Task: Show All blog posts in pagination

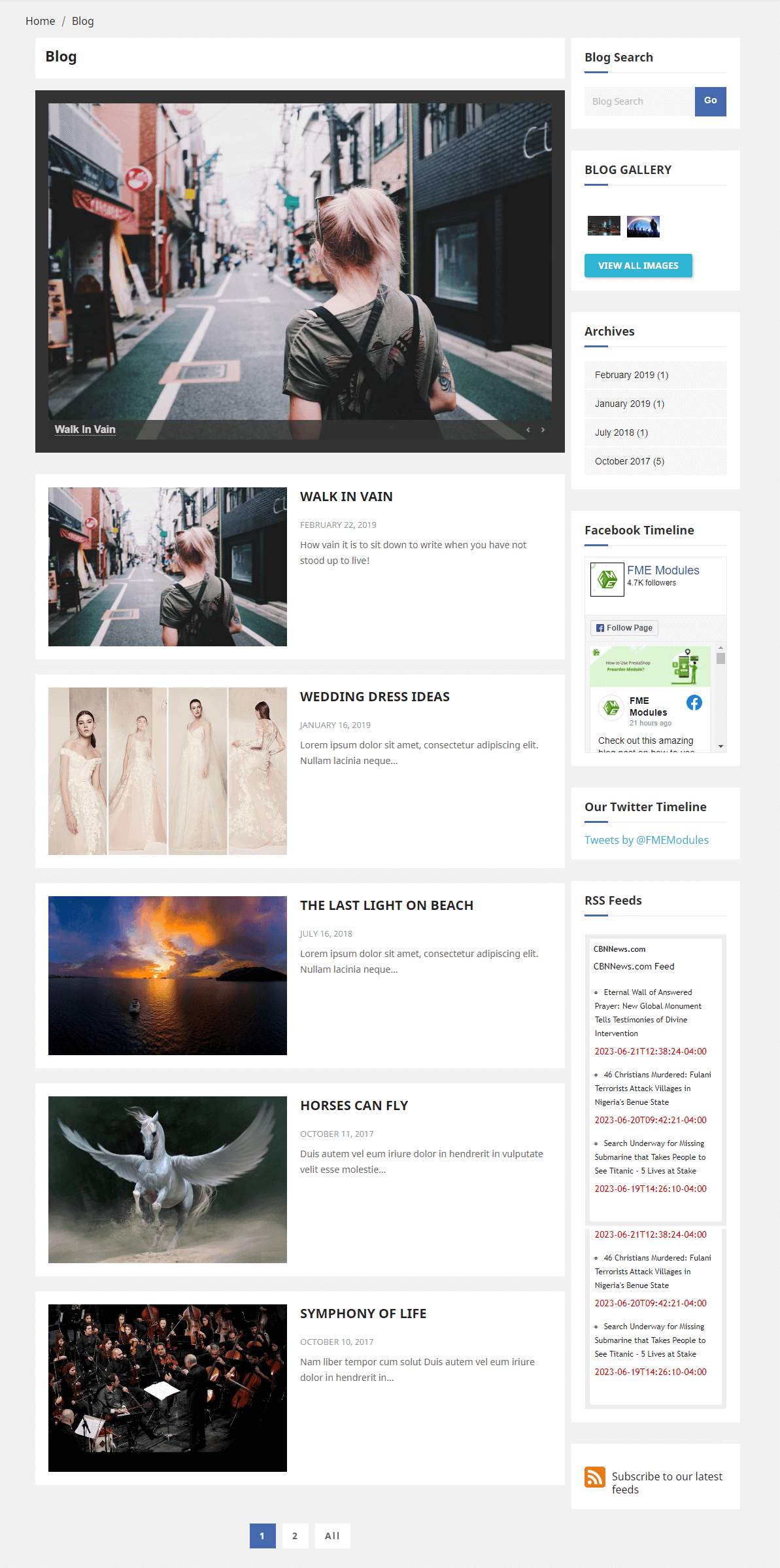Action: click(x=332, y=1536)
